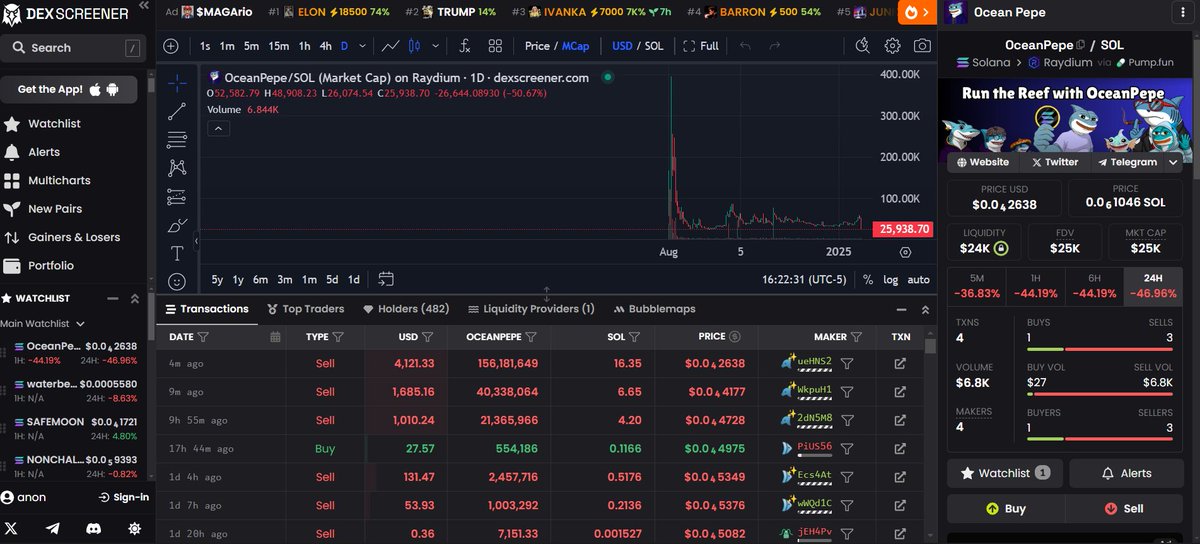Open Discord icon in sidebar footer
This screenshot has height=544, width=1200.
[93, 528]
